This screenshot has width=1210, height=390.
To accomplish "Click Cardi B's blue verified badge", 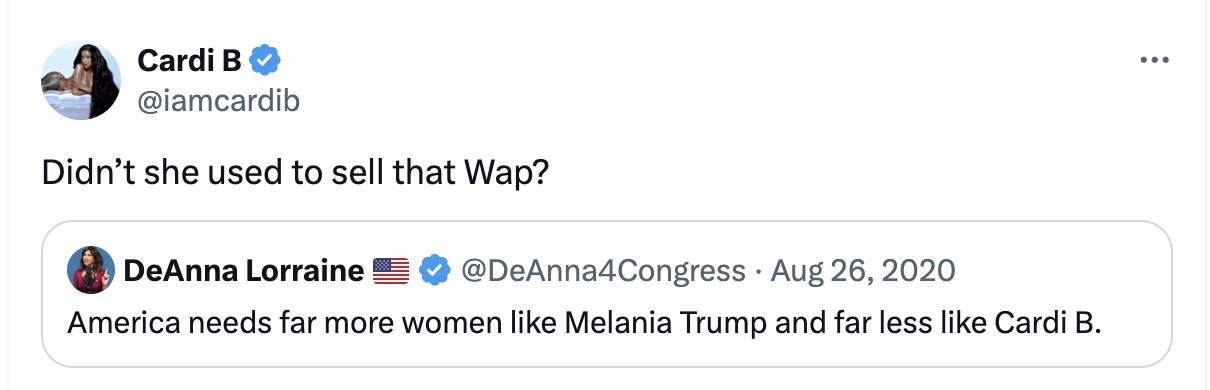I will 264,62.
